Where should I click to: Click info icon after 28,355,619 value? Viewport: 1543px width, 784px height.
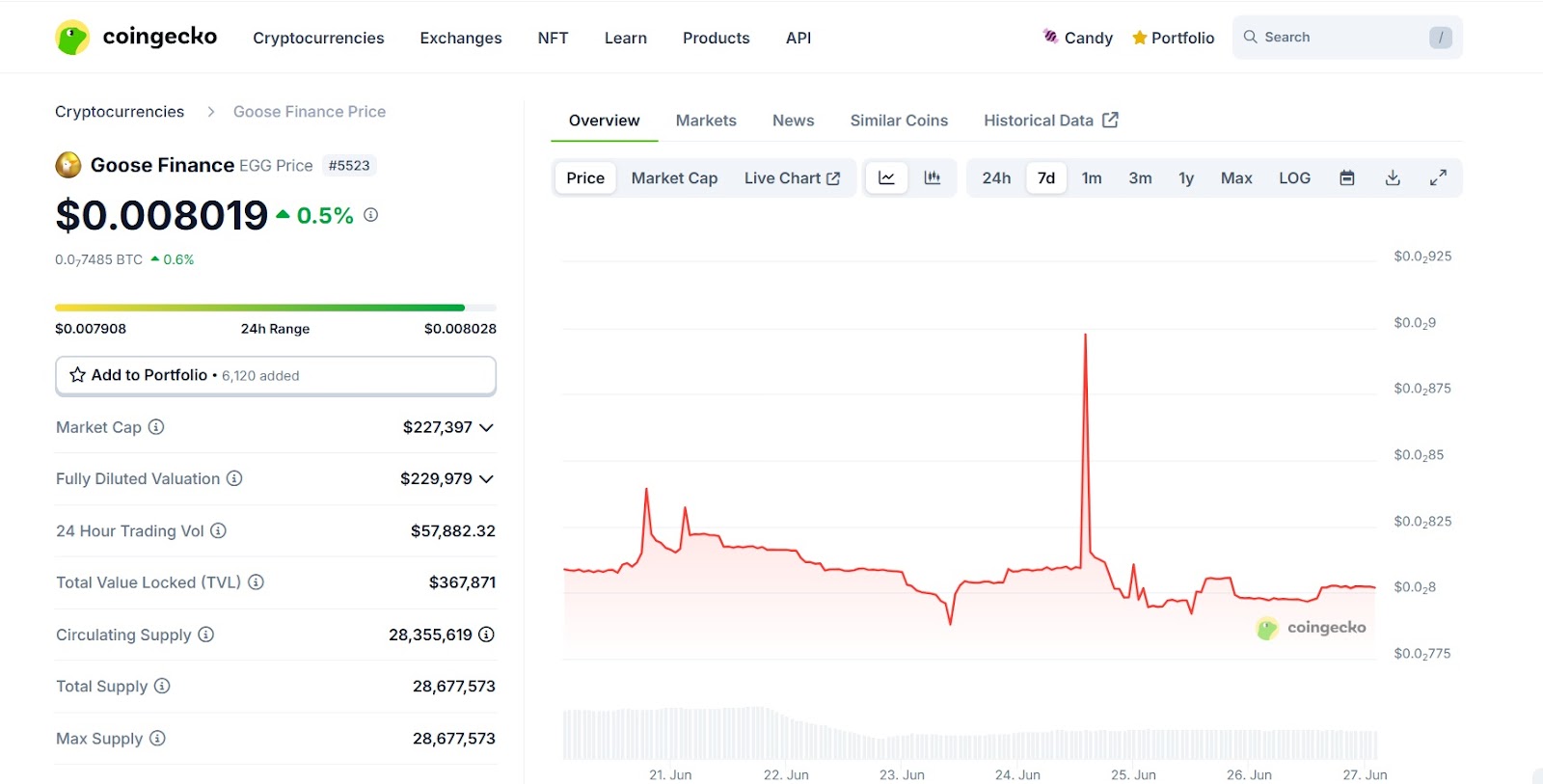click(x=487, y=635)
